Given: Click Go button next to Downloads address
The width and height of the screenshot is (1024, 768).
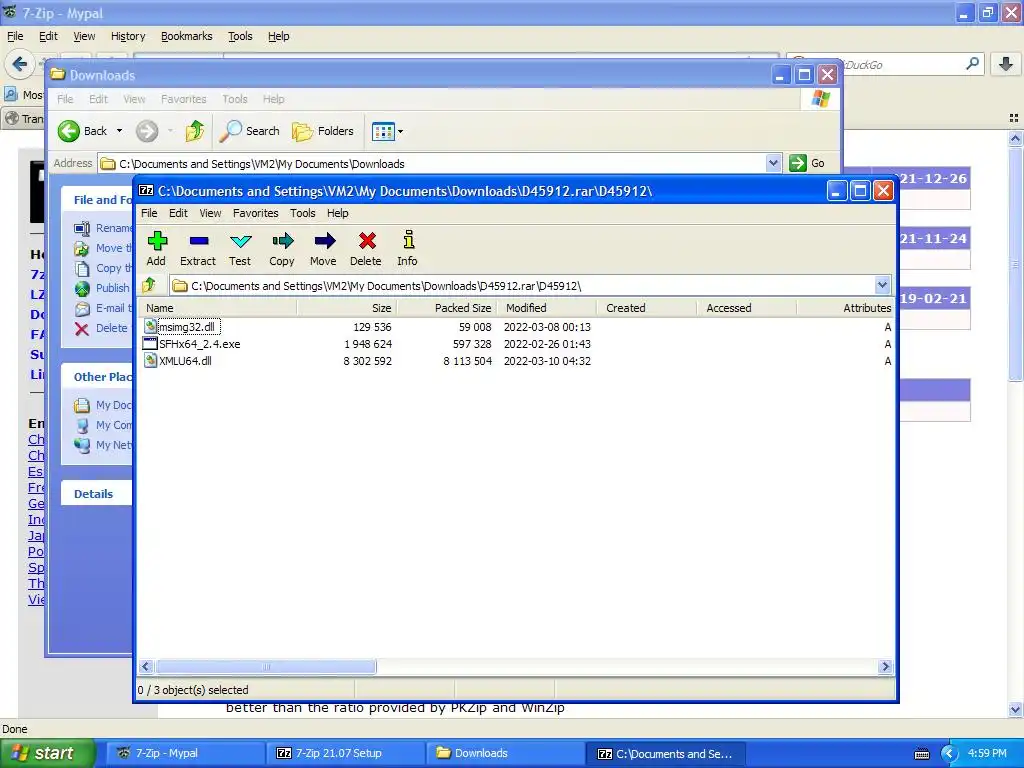Looking at the screenshot, I should [807, 163].
